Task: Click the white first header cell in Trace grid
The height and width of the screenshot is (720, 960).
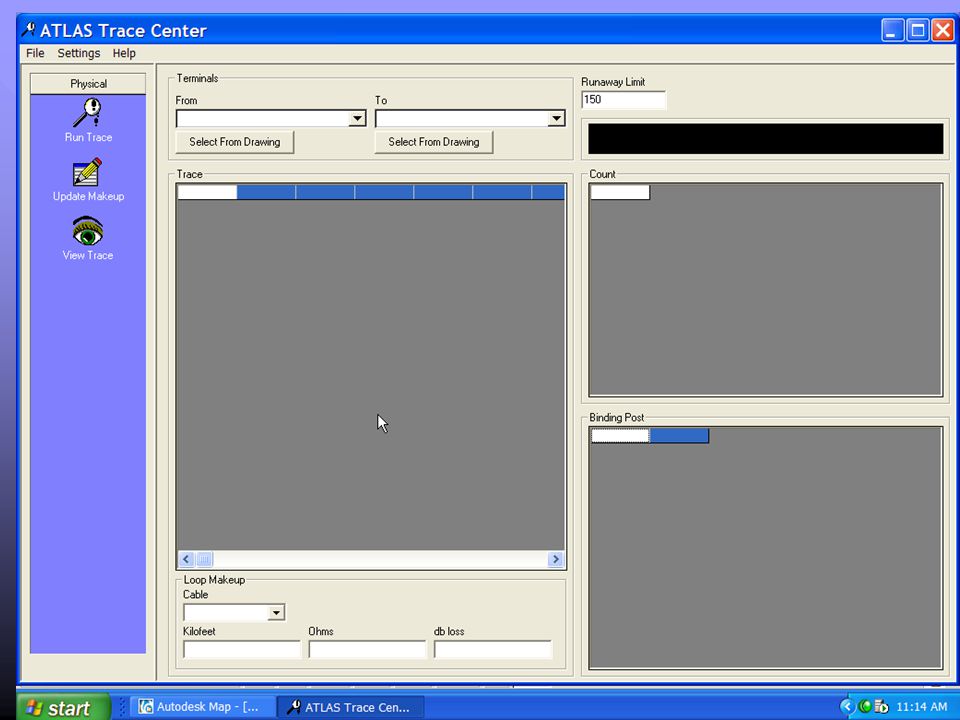Action: pyautogui.click(x=207, y=192)
